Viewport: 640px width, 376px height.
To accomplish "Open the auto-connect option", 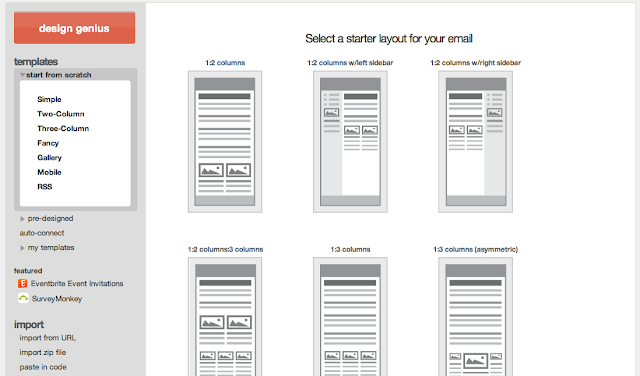I will click(42, 233).
